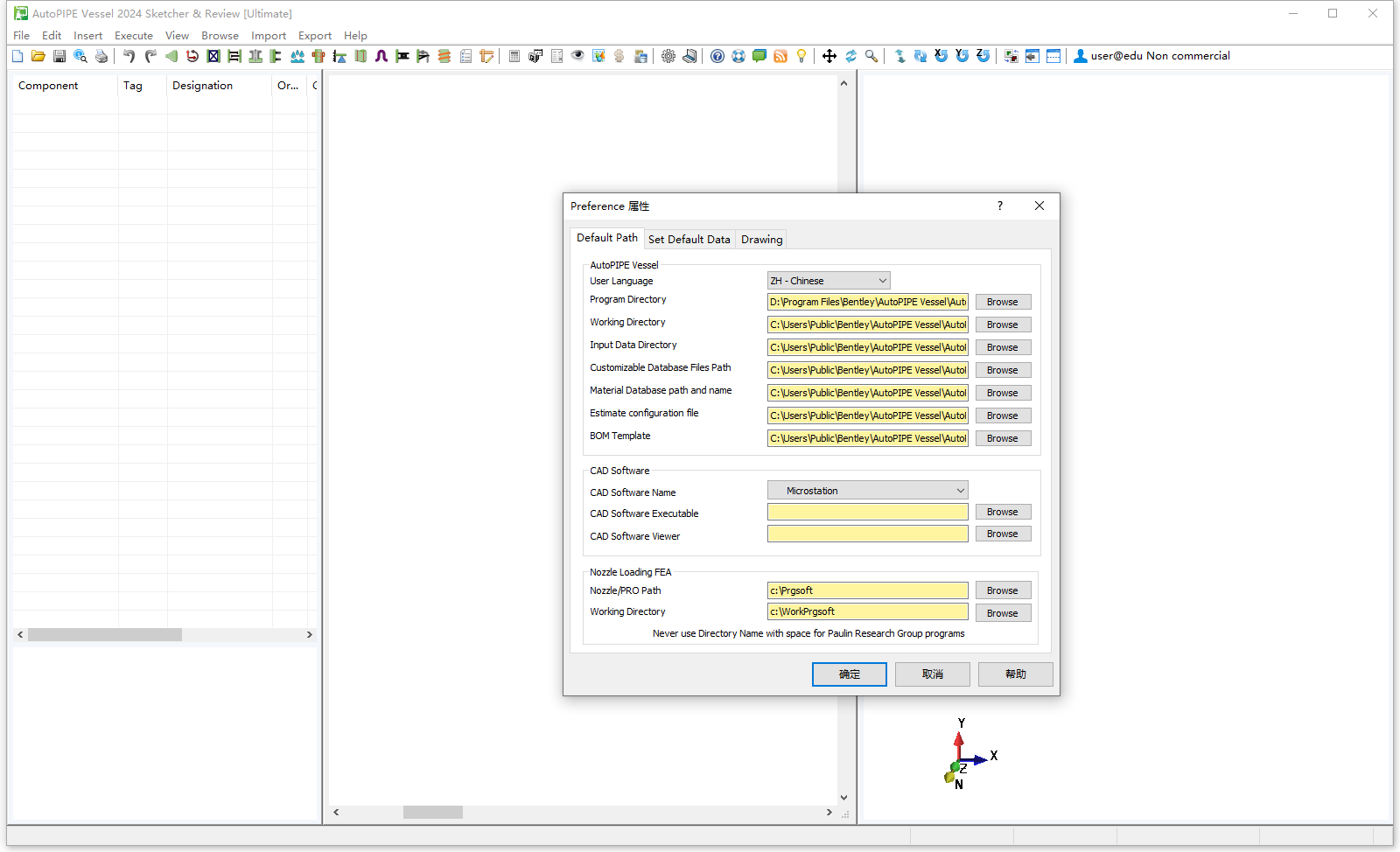Click Browse for Material Database path

(x=1003, y=393)
